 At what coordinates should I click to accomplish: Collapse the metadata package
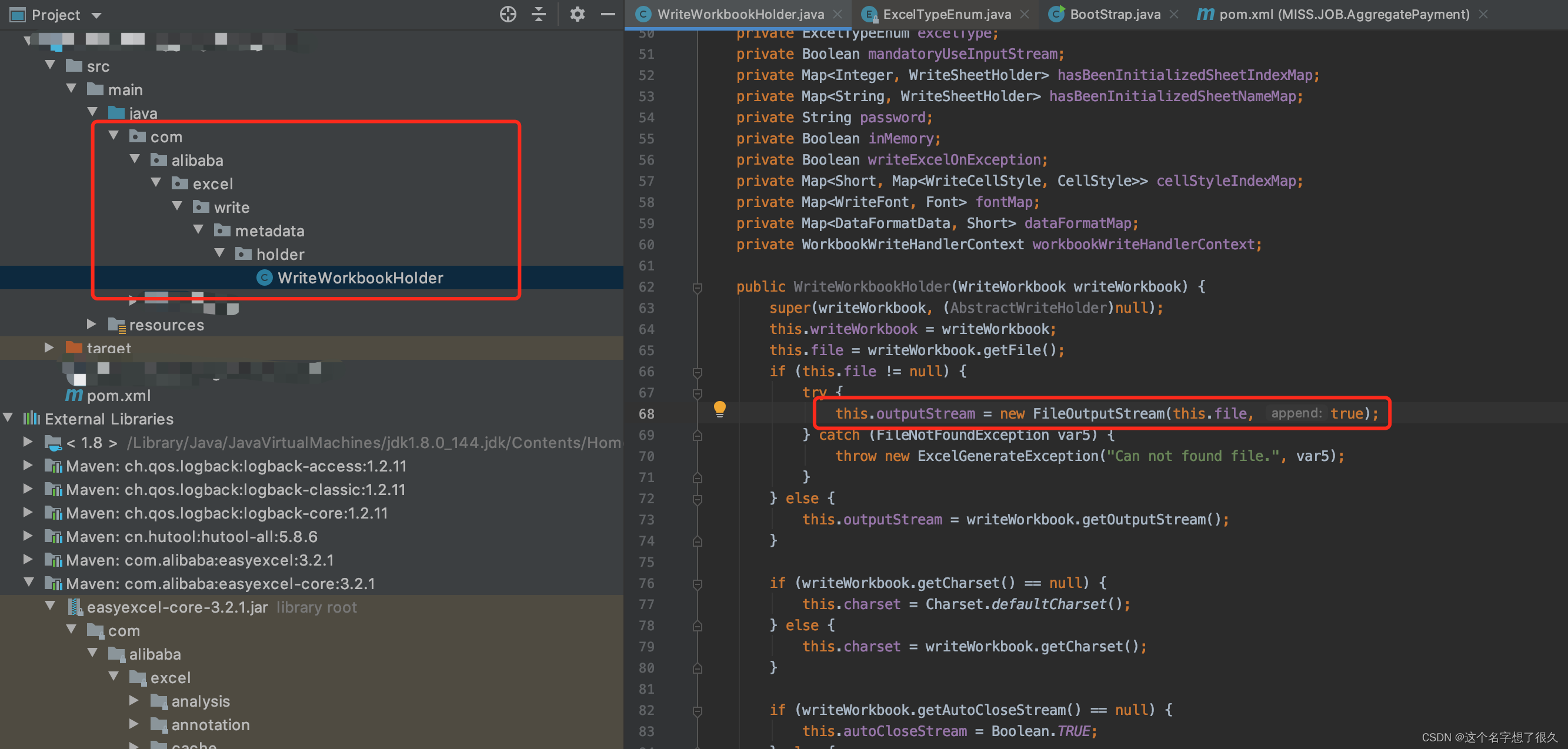pyautogui.click(x=199, y=230)
